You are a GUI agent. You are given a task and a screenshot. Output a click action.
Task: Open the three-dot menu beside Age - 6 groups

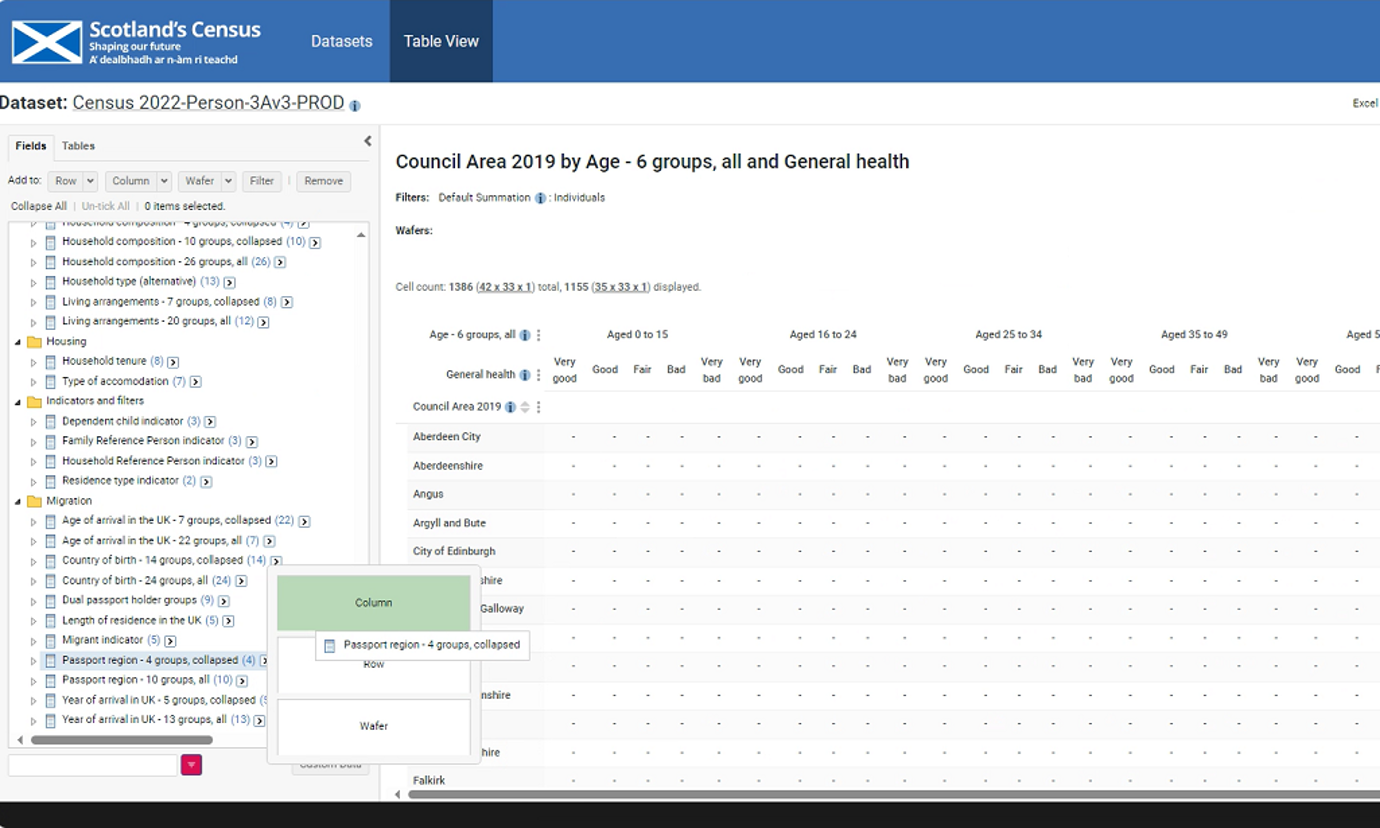click(x=539, y=336)
